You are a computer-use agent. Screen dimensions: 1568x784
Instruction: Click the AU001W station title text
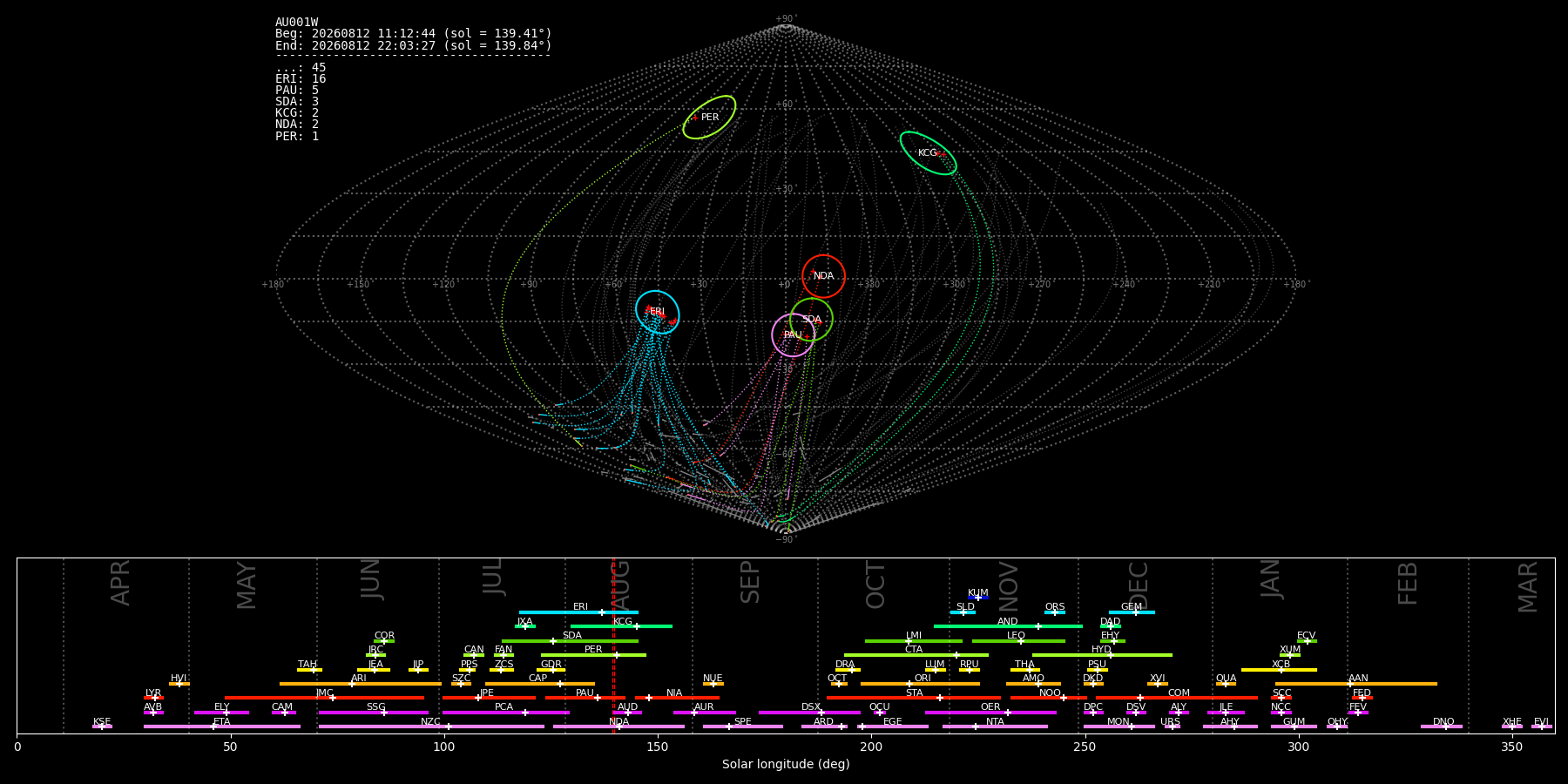point(297,23)
